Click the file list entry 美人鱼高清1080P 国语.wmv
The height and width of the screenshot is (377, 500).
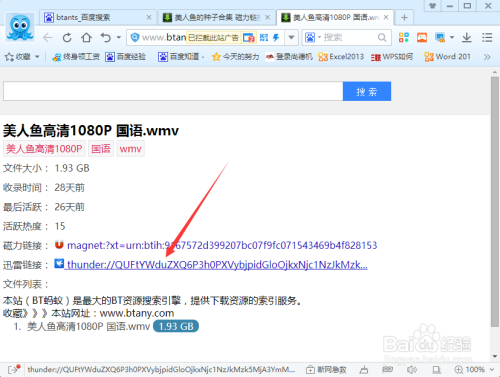tap(88, 326)
